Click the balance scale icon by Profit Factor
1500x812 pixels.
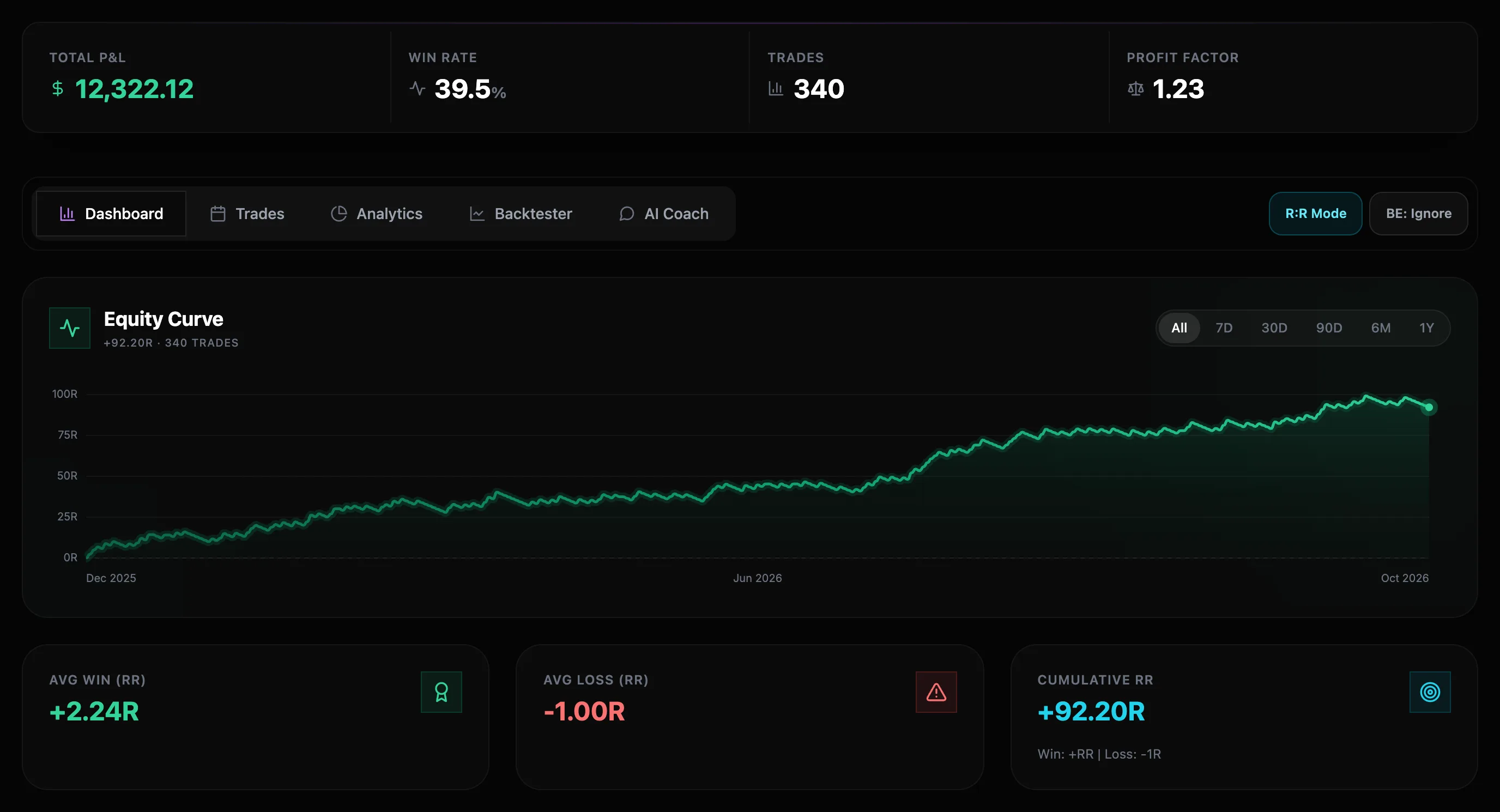click(x=1135, y=89)
